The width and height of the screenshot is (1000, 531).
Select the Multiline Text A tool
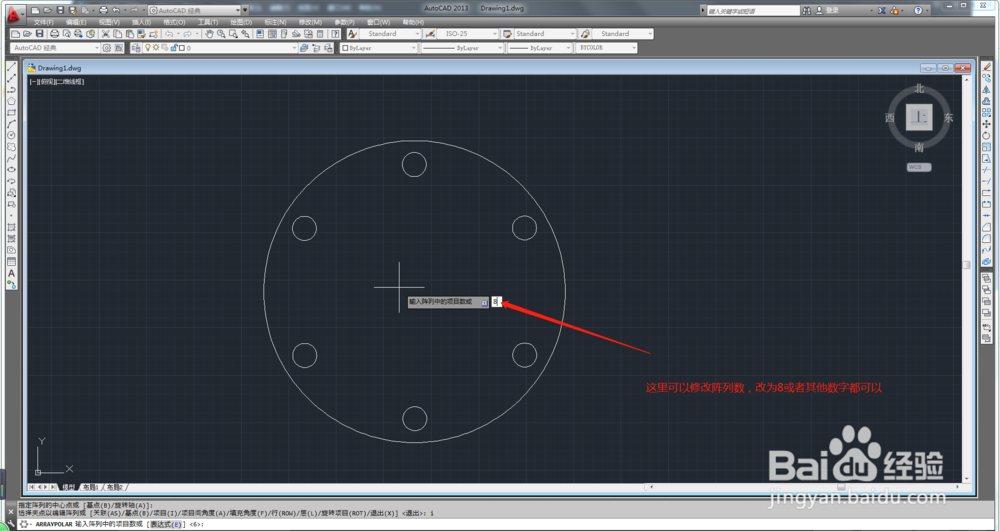11,273
